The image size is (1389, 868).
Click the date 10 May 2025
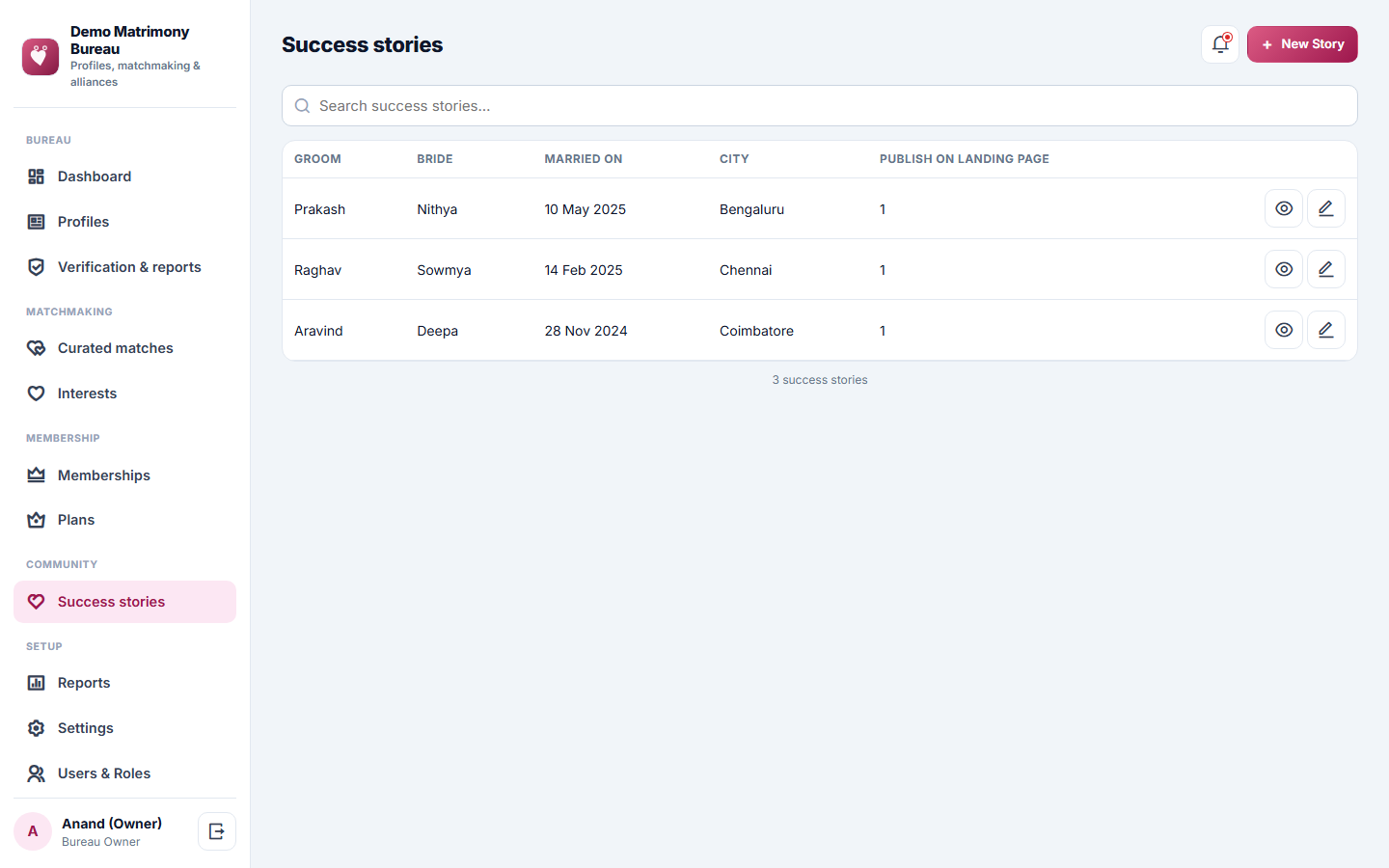coord(586,209)
